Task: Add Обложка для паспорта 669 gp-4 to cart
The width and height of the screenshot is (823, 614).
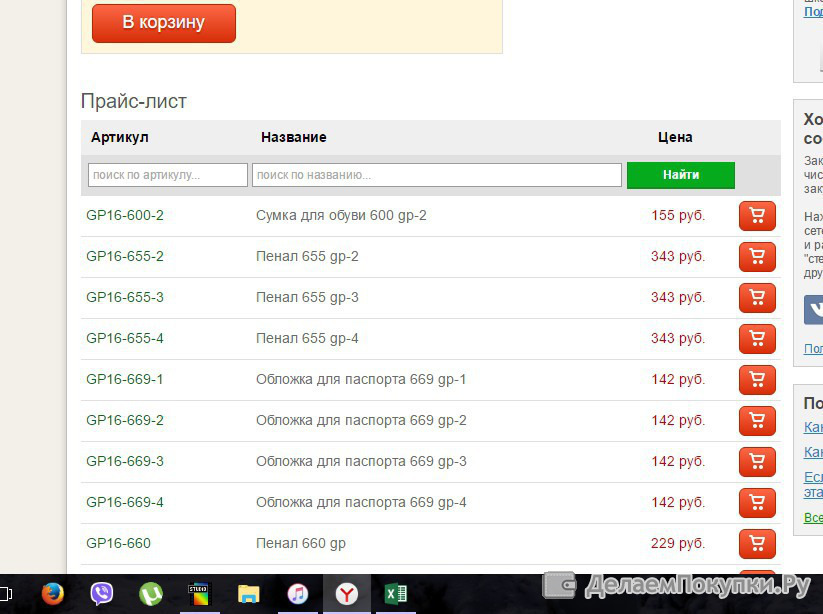Action: [x=757, y=503]
